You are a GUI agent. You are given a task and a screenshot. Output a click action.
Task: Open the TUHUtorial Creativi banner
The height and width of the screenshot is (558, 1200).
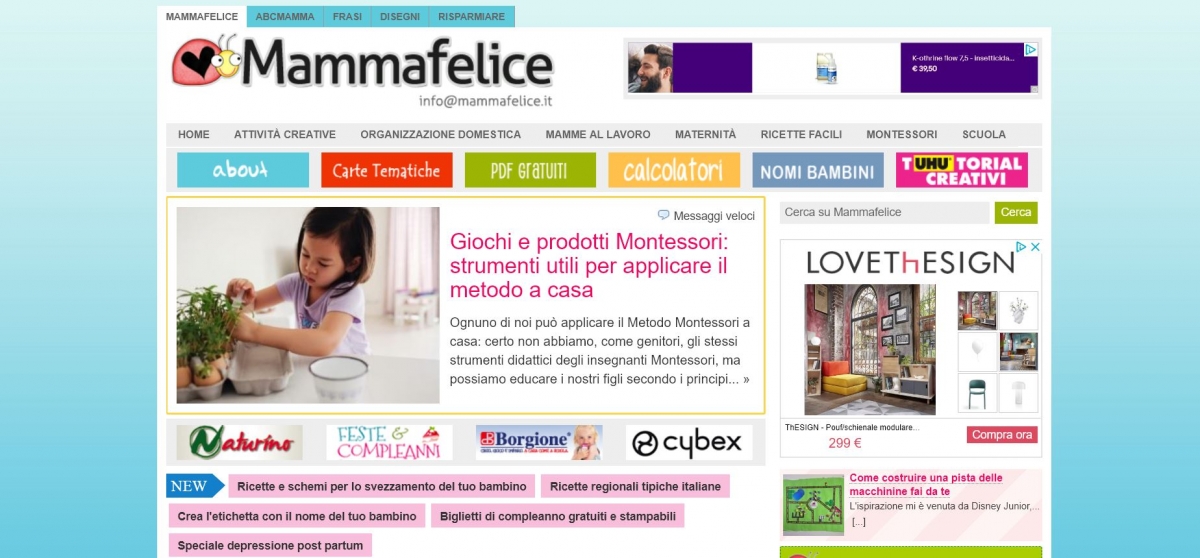click(x=962, y=170)
